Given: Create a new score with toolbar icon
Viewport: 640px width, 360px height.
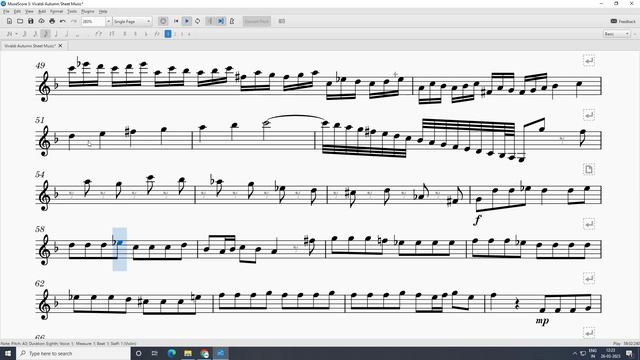Looking at the screenshot, I should (9, 21).
